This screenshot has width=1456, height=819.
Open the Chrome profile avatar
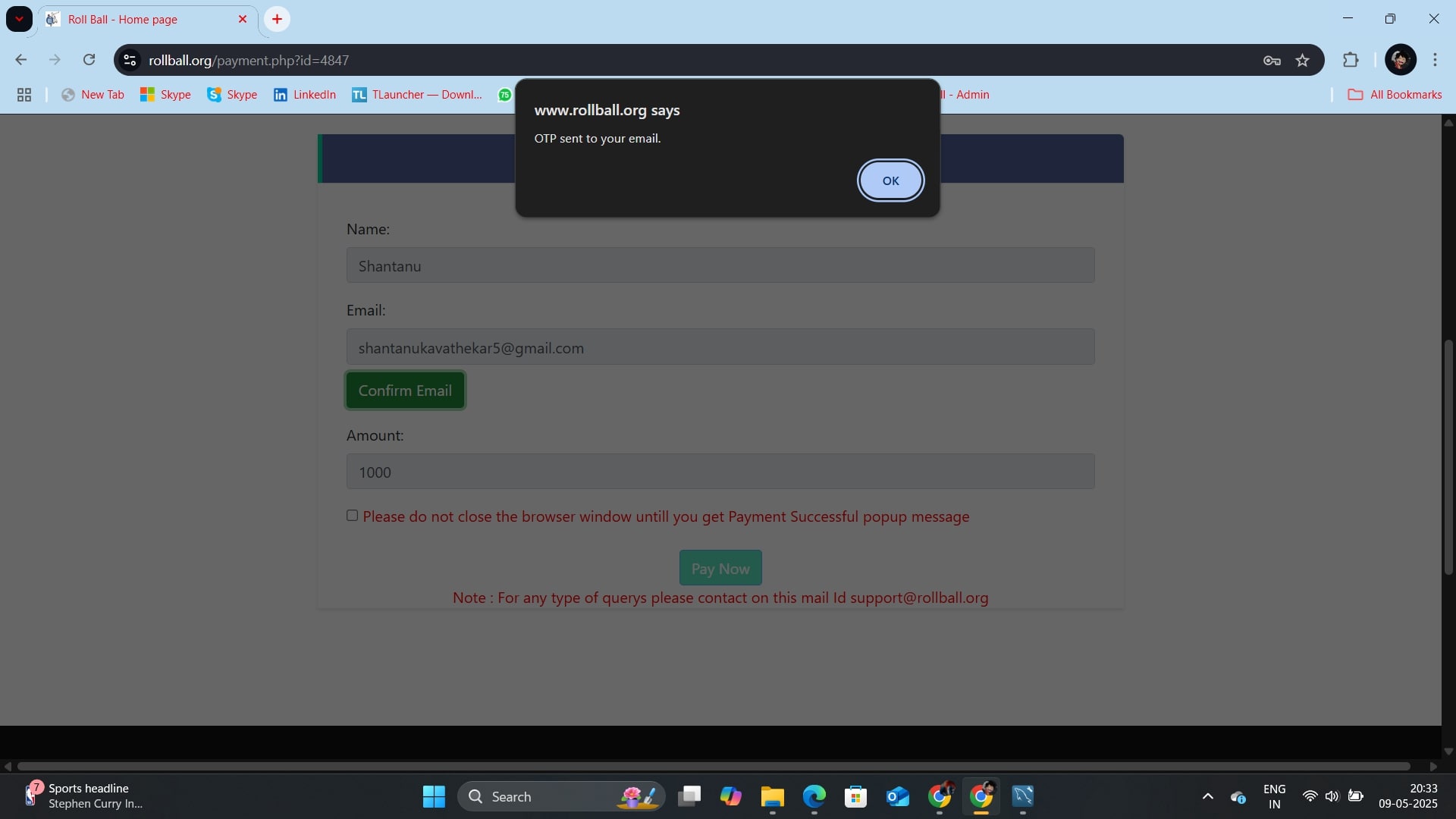pos(1400,60)
